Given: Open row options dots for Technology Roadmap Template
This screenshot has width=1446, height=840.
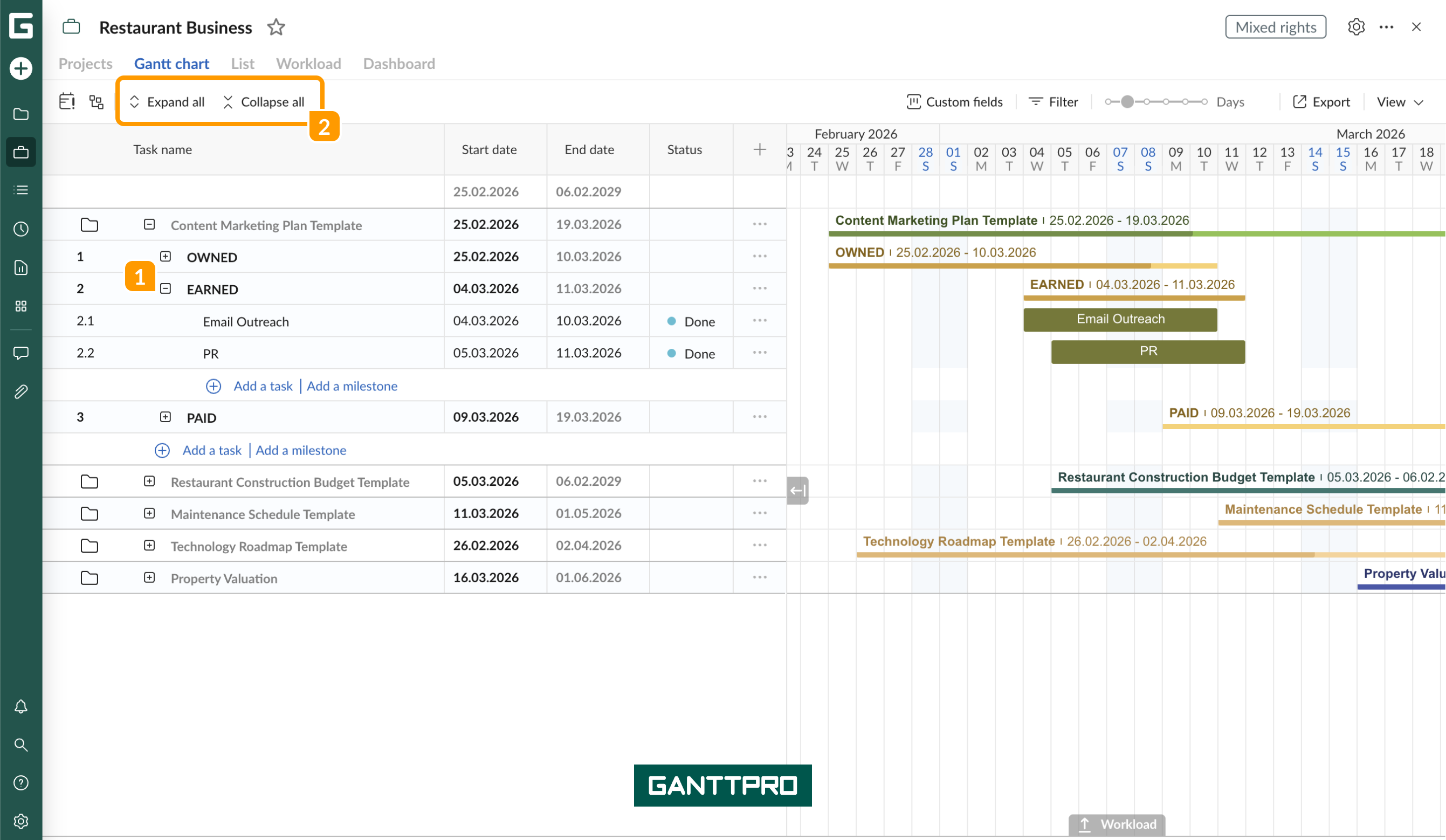Looking at the screenshot, I should tap(760, 546).
